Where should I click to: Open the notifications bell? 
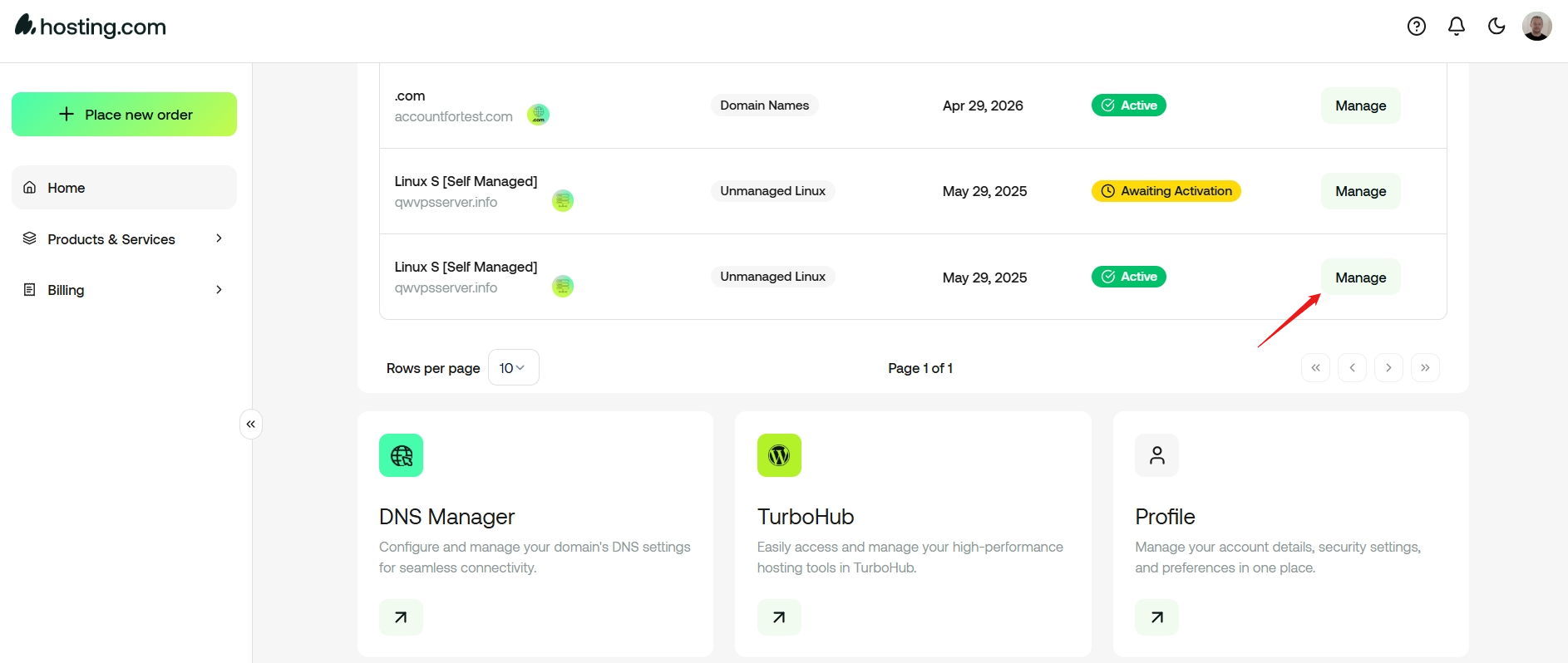point(1456,27)
